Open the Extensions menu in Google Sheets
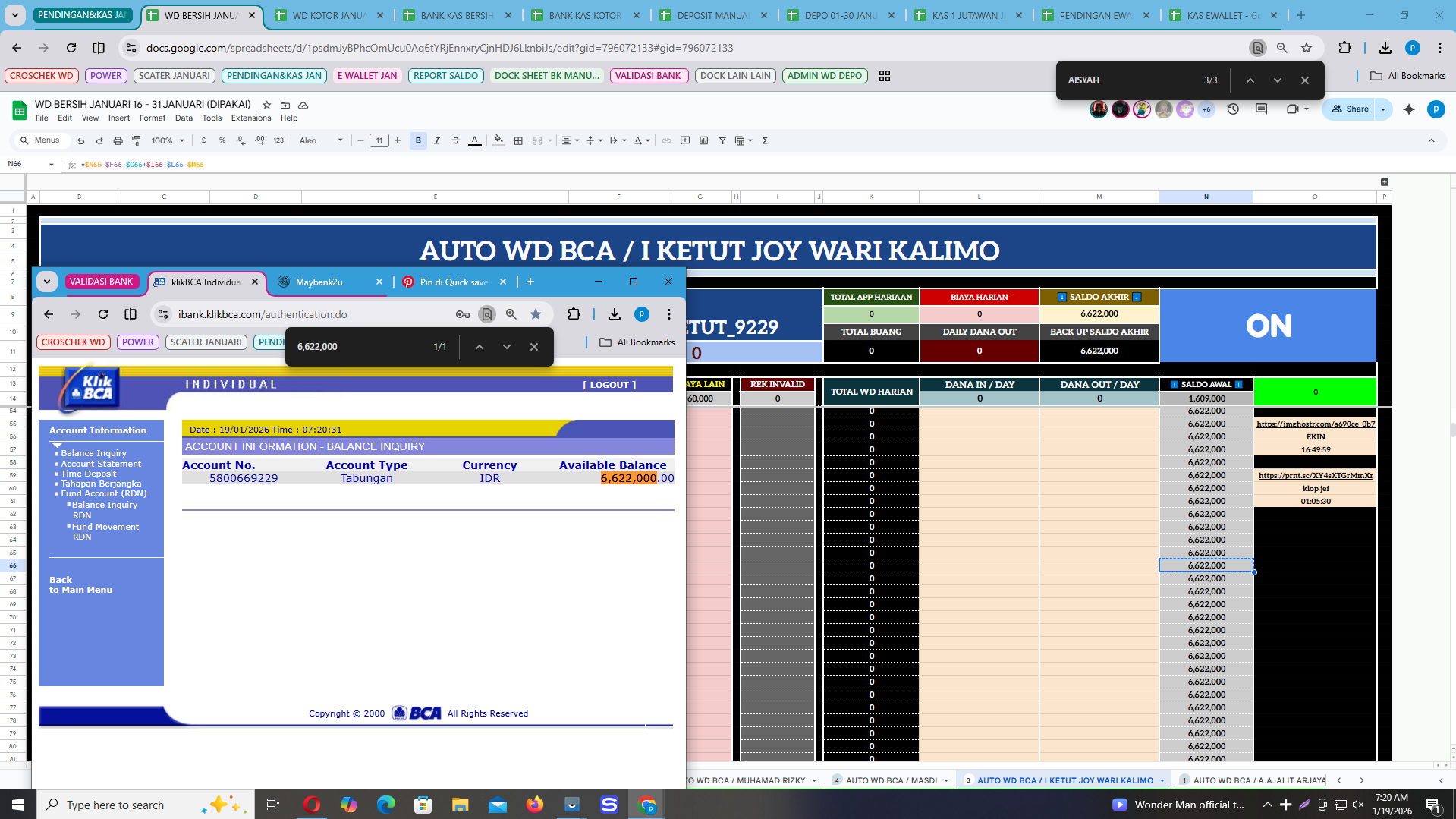Viewport: 1456px width, 819px height. click(251, 118)
